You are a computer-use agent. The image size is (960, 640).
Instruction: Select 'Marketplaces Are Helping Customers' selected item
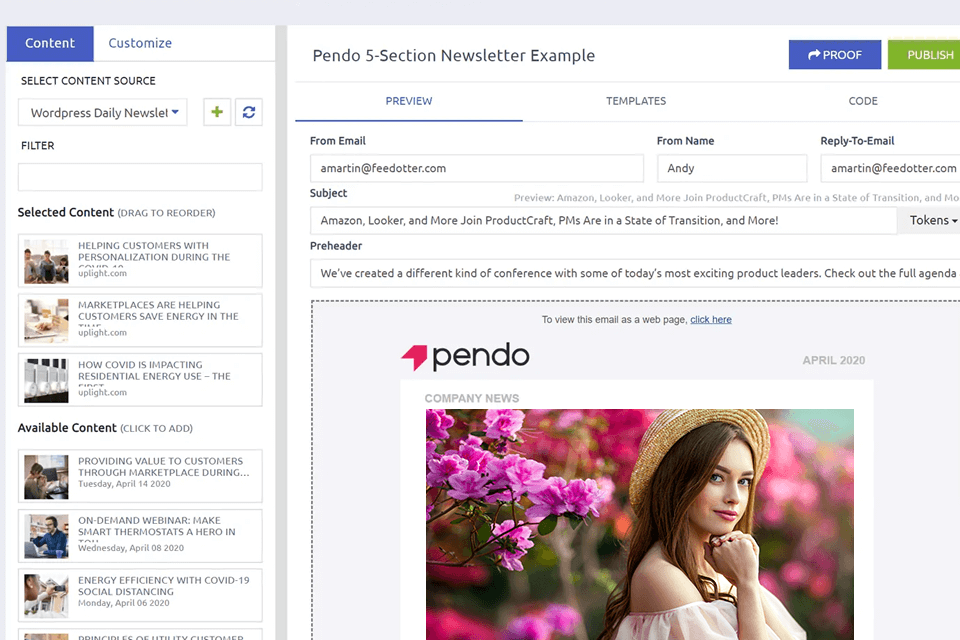coord(140,320)
